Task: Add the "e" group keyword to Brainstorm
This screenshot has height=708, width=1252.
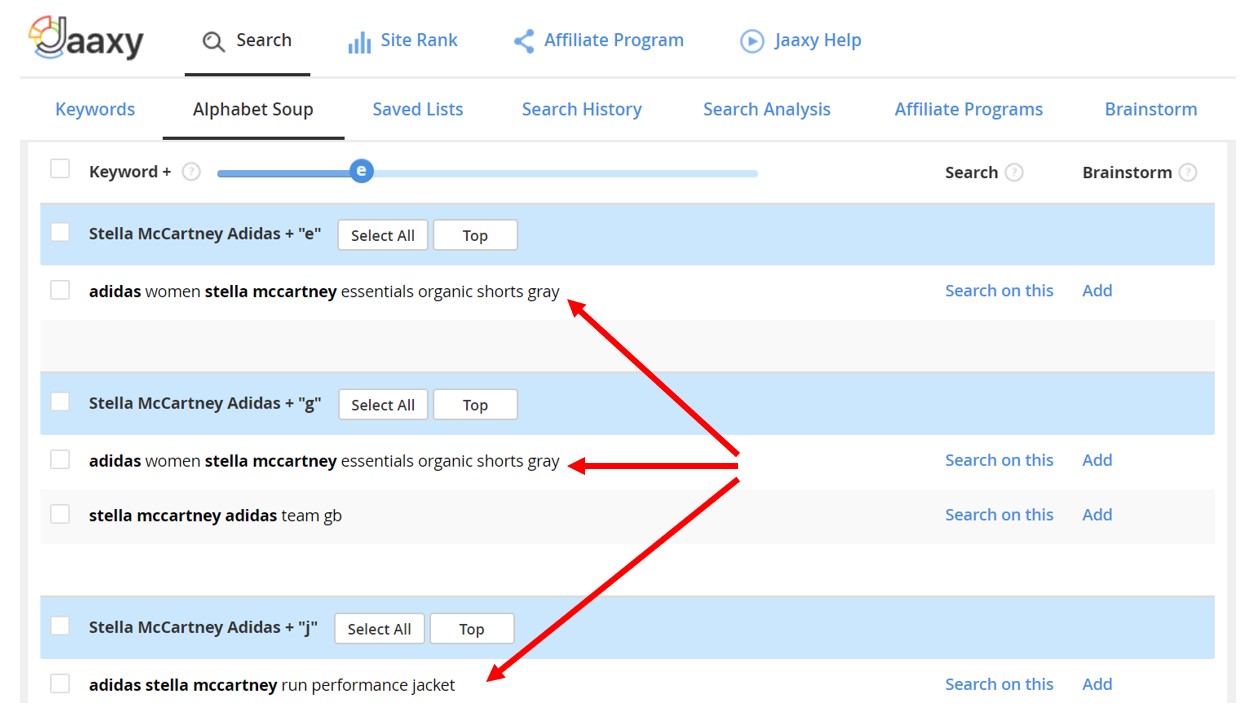Action: point(1097,291)
